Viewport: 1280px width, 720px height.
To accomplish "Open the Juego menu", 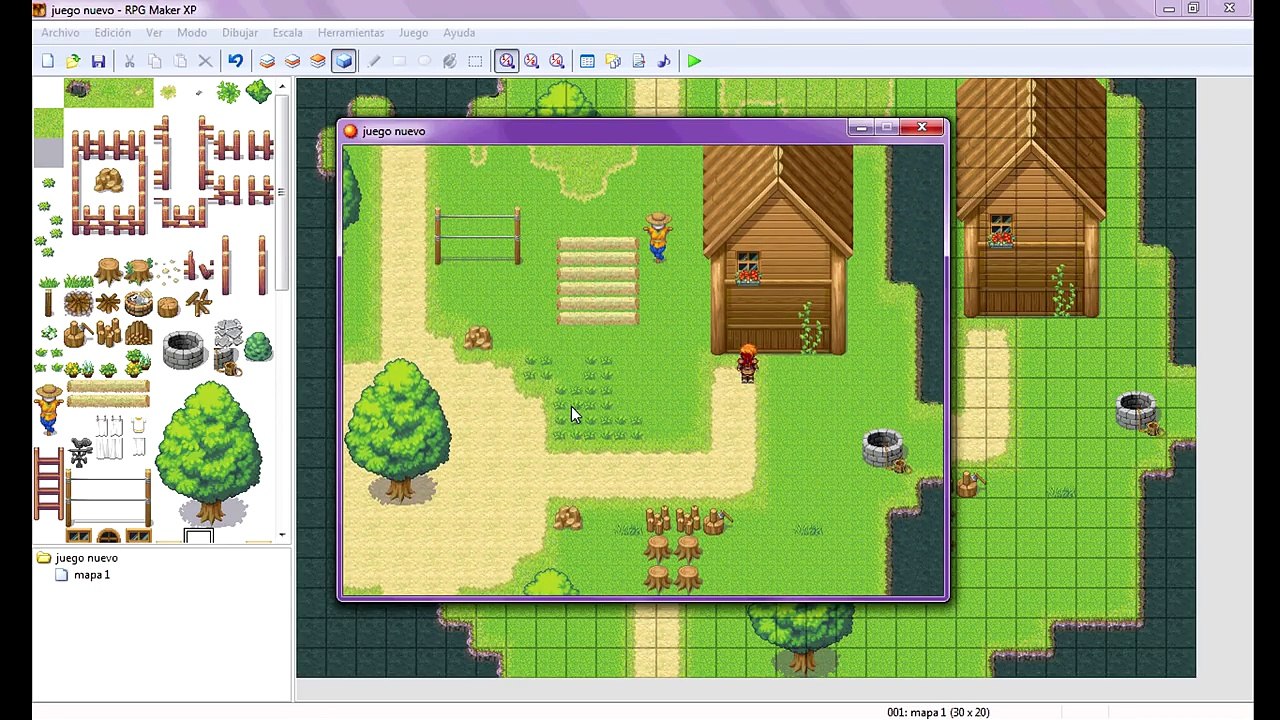I will tap(413, 33).
